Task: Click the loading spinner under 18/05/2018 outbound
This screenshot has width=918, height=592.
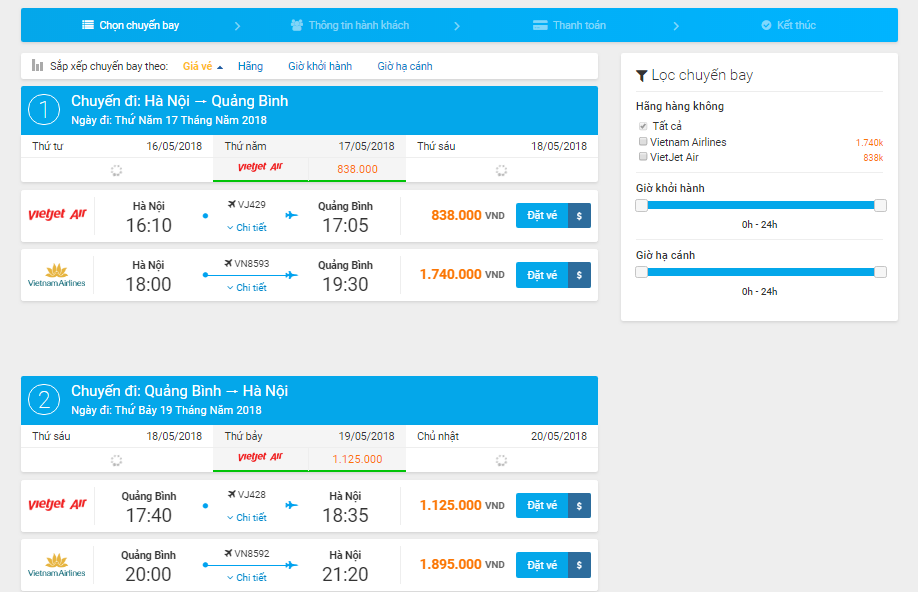Action: click(501, 170)
